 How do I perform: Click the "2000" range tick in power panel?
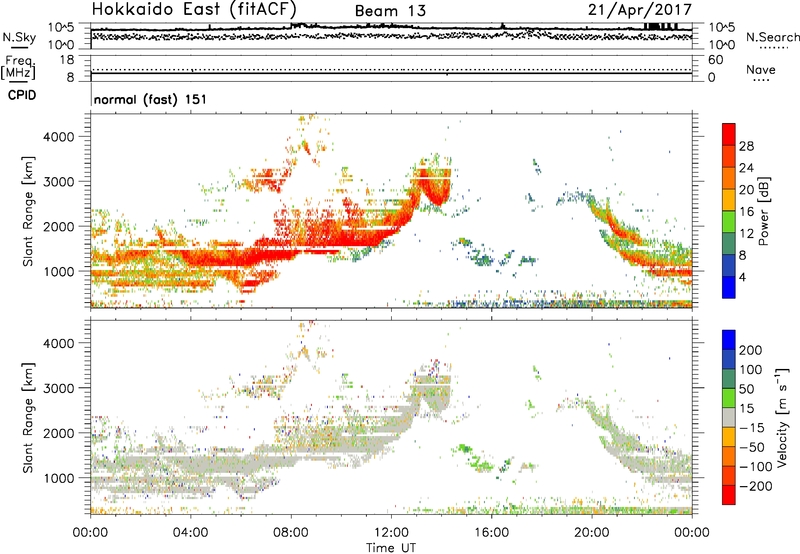[x=58, y=226]
